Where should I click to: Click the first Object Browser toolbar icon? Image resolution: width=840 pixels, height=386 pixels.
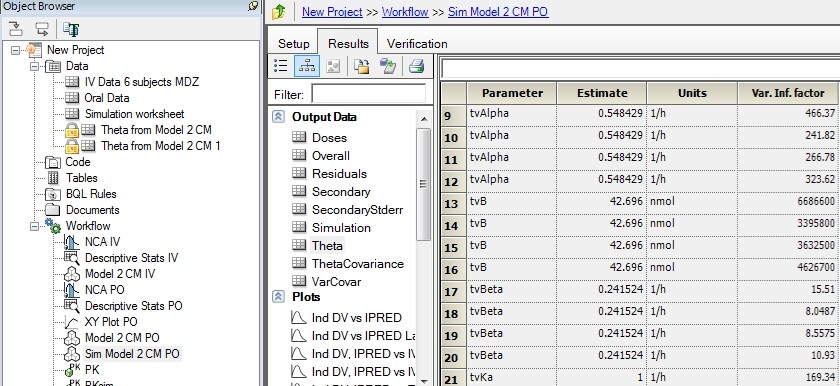tap(16, 29)
